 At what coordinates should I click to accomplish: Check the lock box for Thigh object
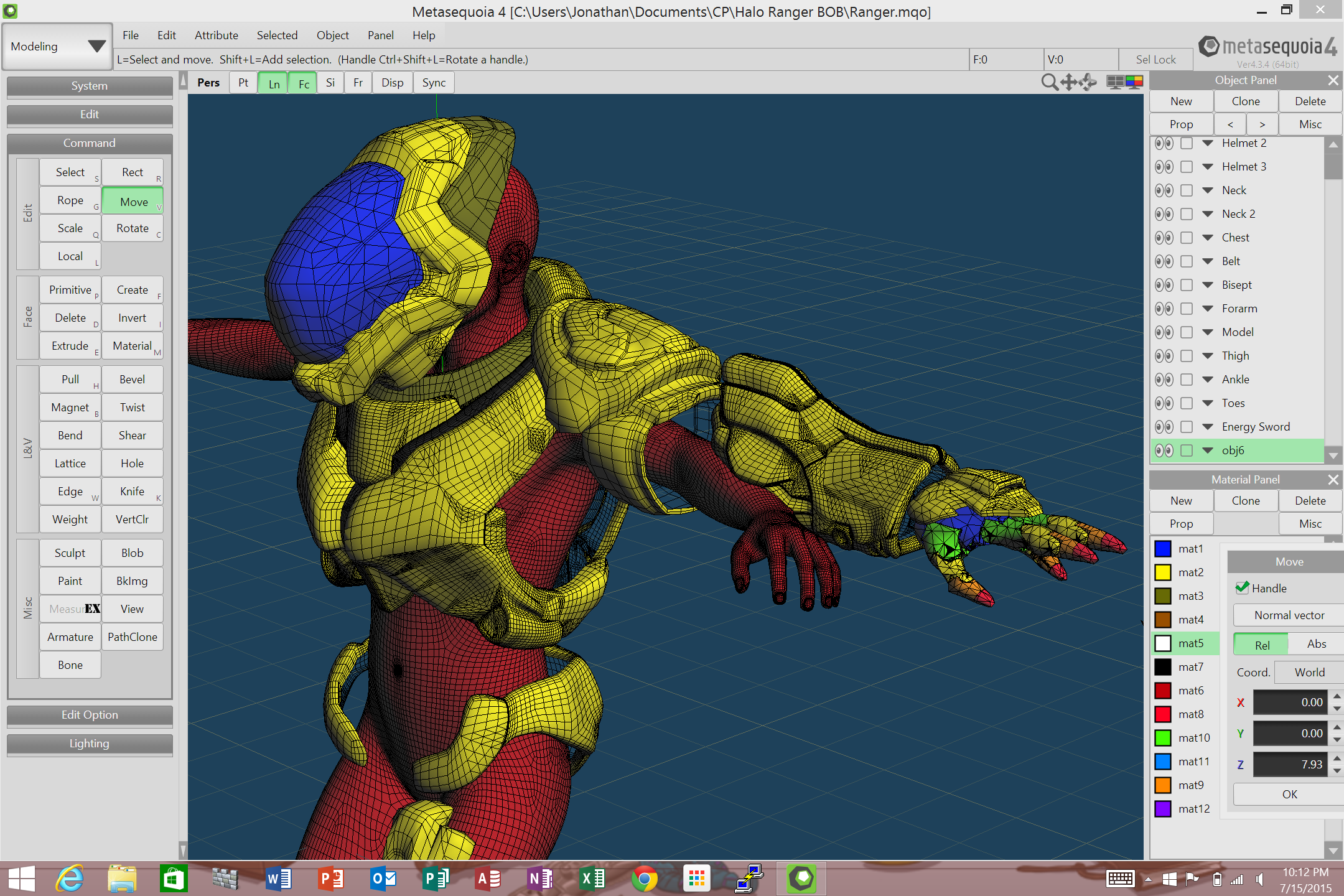pyautogui.click(x=1187, y=356)
